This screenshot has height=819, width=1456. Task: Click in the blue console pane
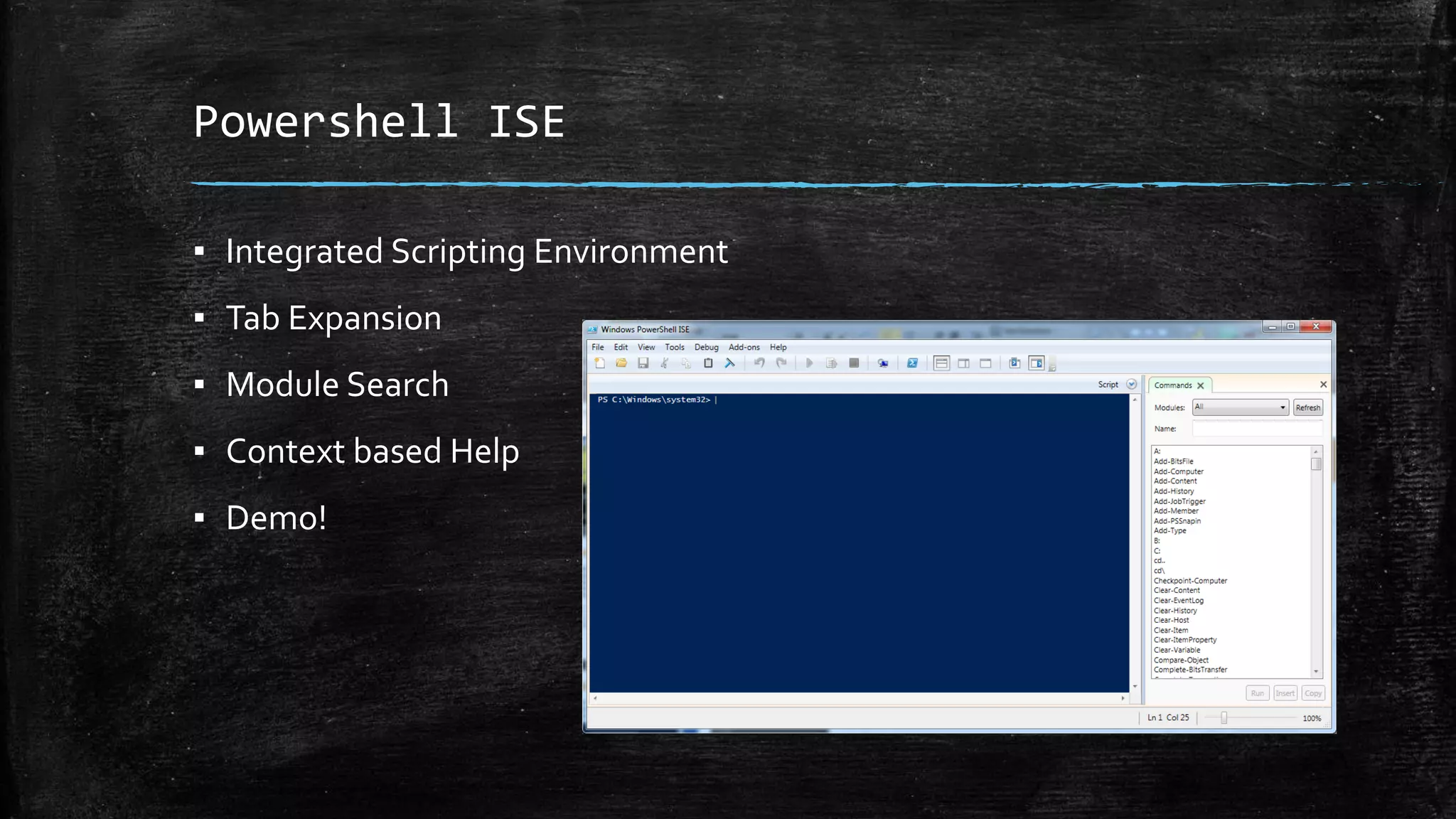pos(859,542)
